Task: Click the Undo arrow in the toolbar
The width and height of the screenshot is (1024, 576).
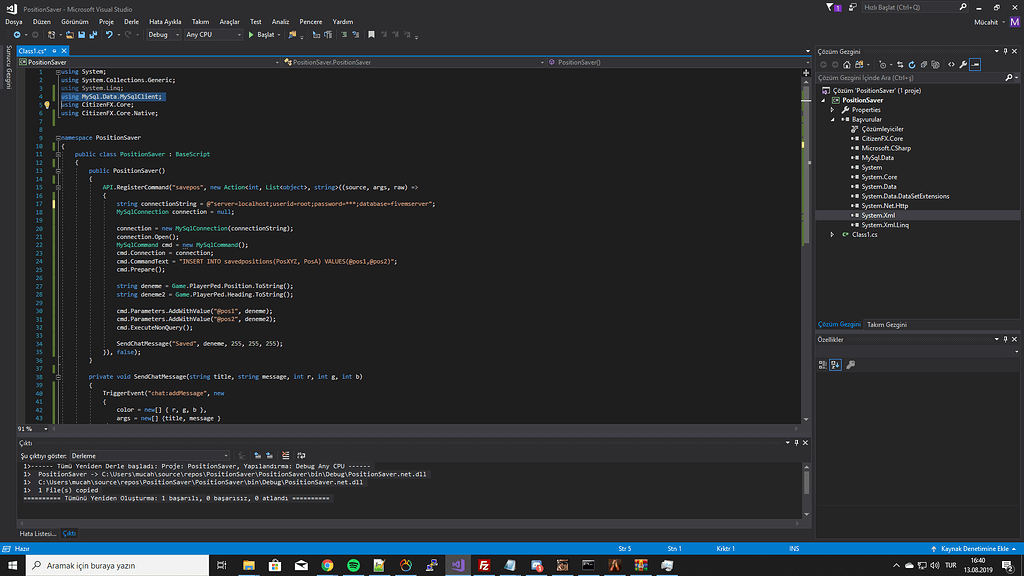Action: pos(108,34)
